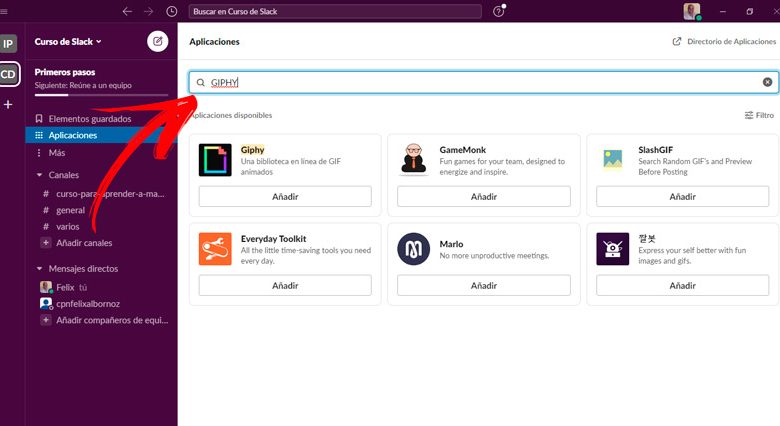Click the Giphy app logo
This screenshot has width=780, height=426.
215,160
